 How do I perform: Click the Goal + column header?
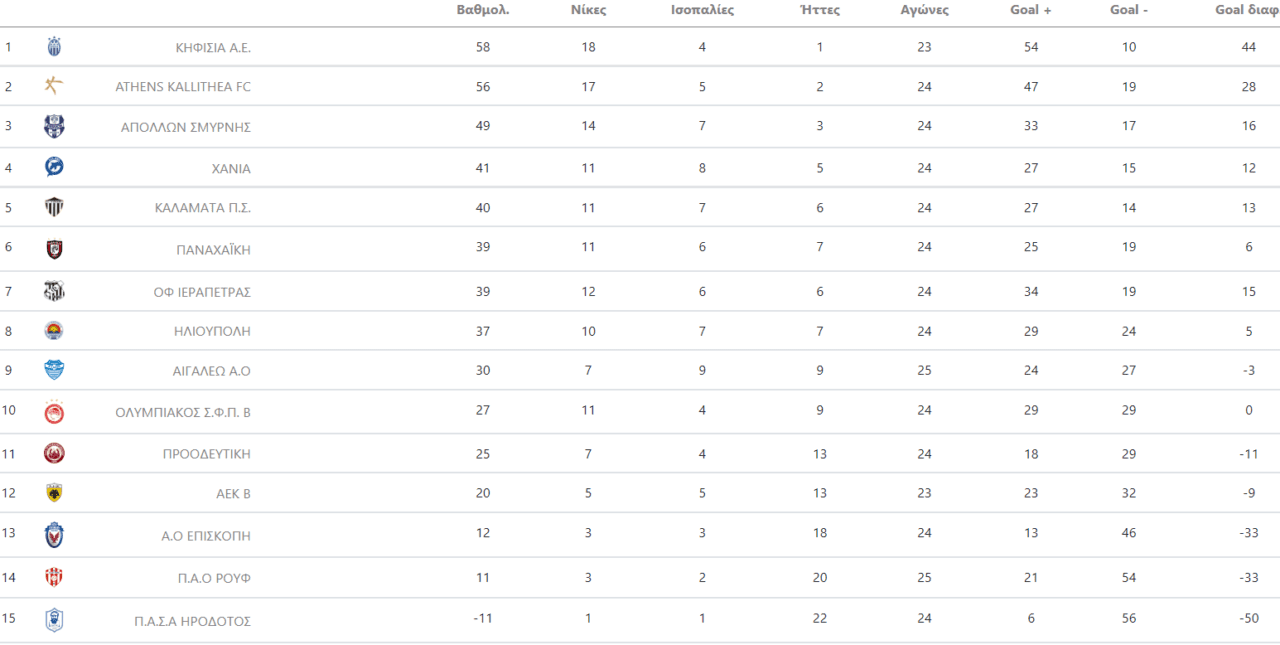[x=1031, y=10]
